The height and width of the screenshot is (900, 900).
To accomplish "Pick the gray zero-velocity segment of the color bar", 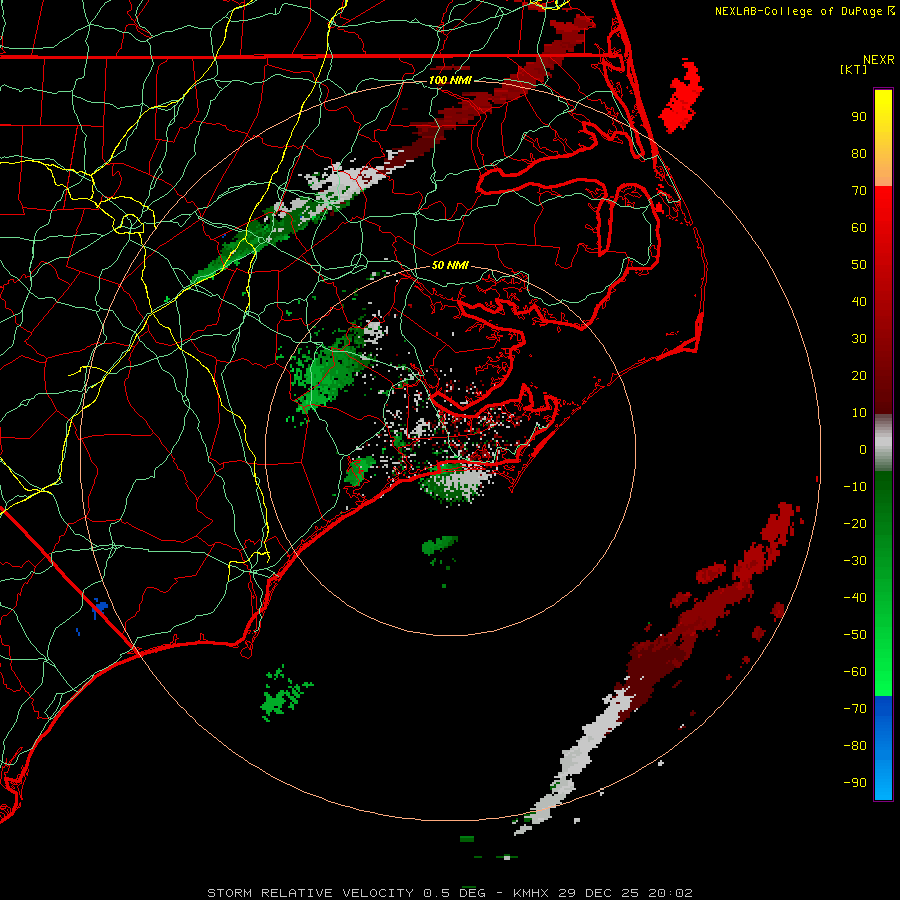I will tap(883, 443).
